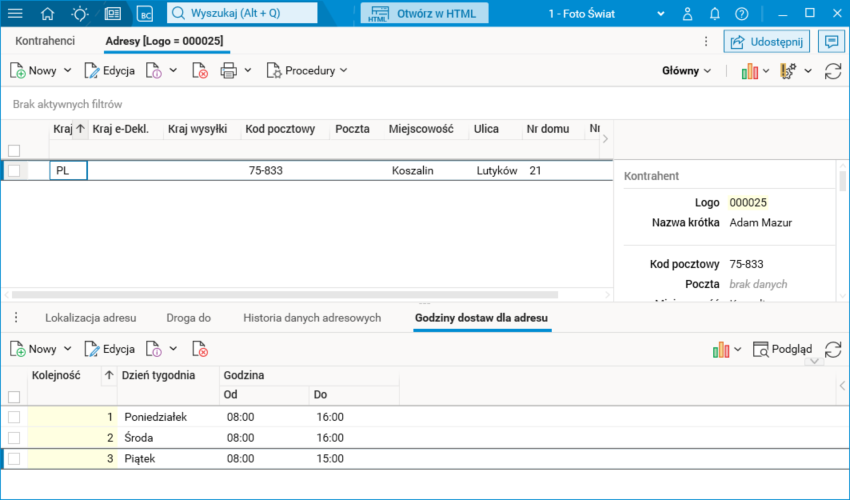Viewport: 850px width, 500px height.
Task: Click the printer icon
Action: 228,70
